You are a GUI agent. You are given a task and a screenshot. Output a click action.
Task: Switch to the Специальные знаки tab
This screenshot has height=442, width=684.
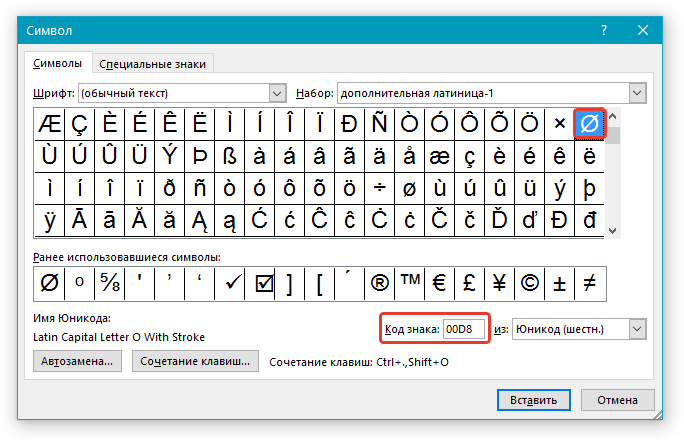coord(152,64)
